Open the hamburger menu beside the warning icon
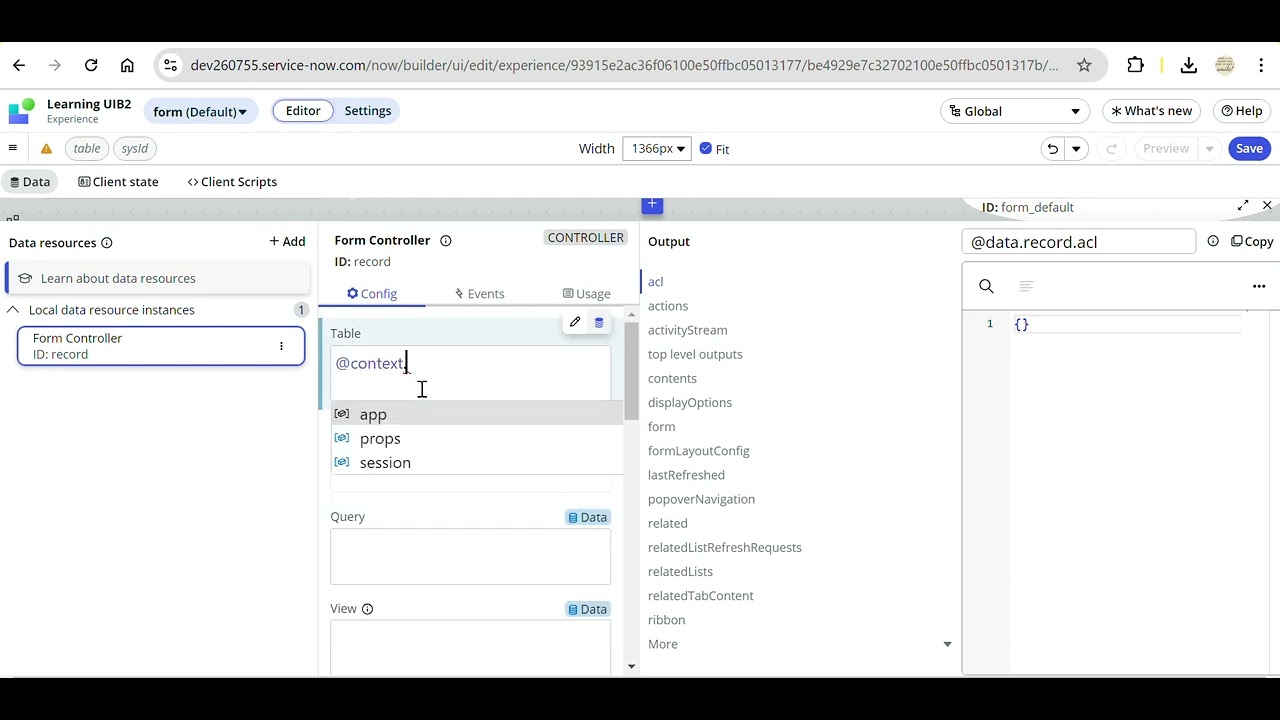1280x720 pixels. [13, 148]
